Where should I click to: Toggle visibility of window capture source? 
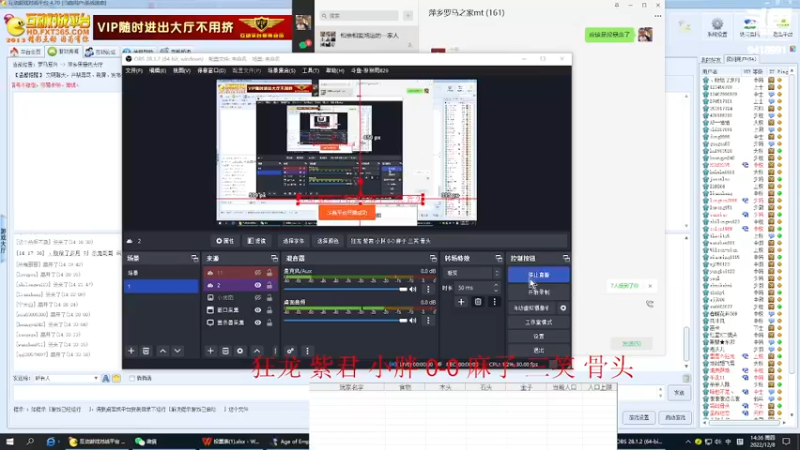(258, 310)
